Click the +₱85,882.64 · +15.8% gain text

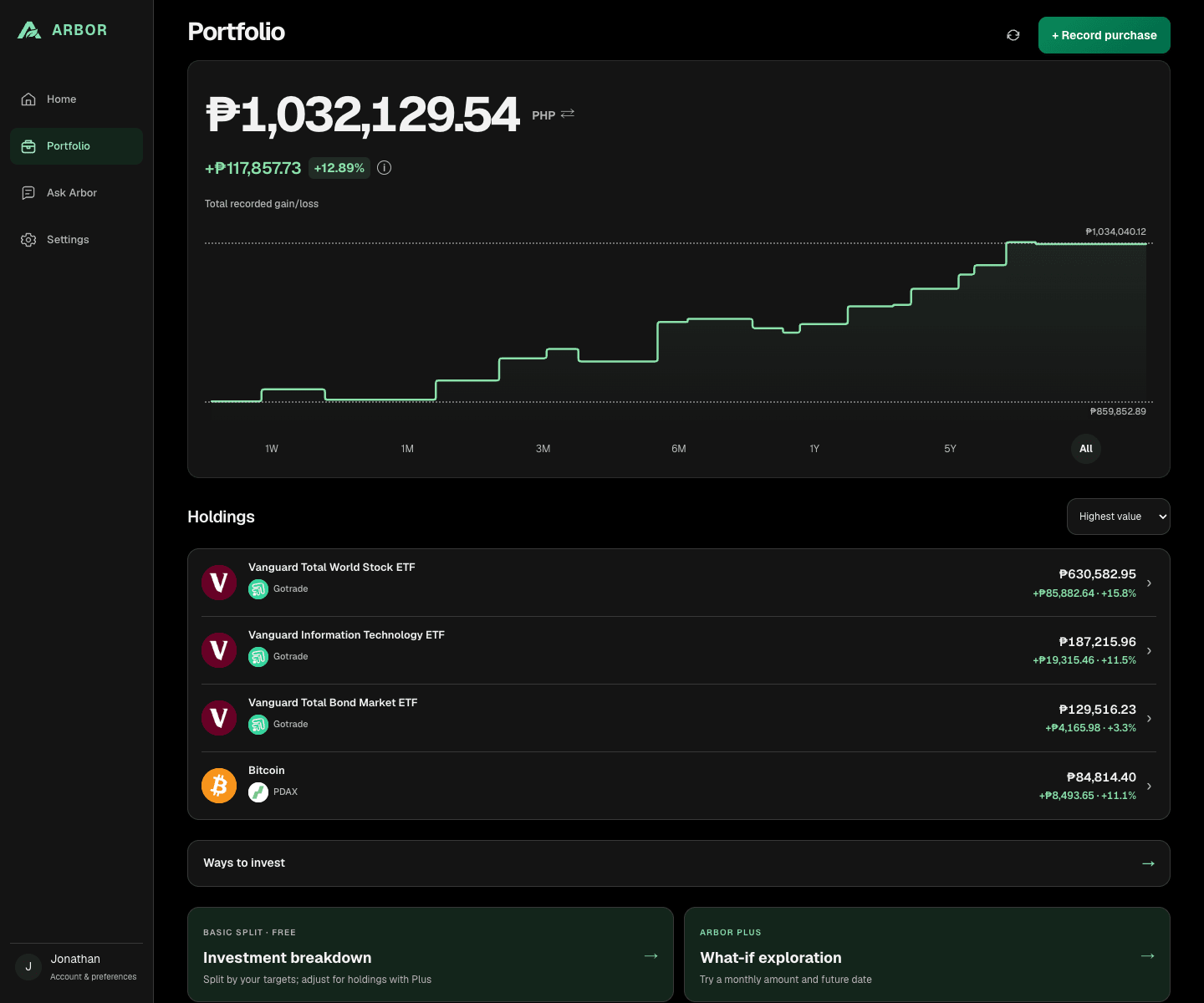tap(1084, 593)
